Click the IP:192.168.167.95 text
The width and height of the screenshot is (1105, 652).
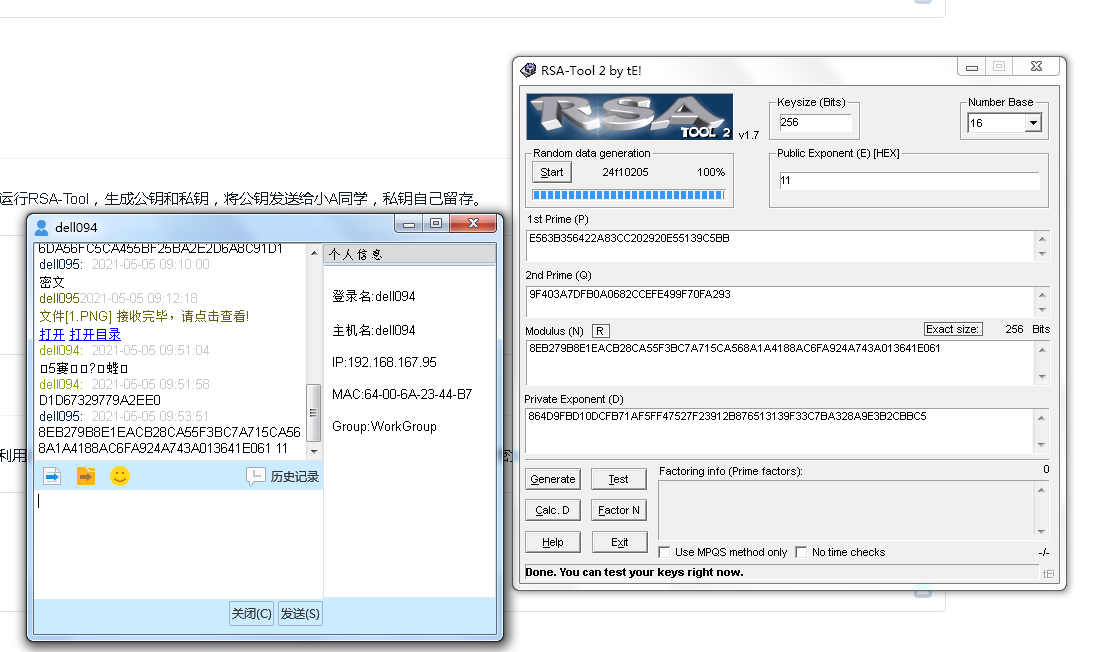tap(384, 362)
